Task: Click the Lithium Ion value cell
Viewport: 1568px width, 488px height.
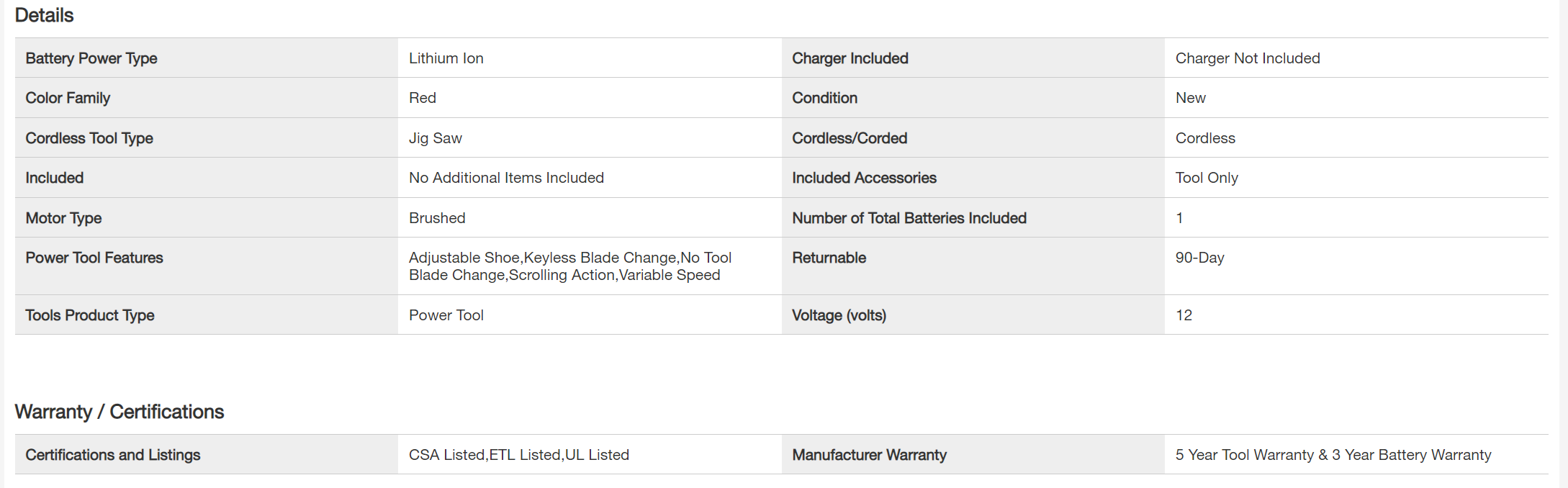Action: point(446,58)
